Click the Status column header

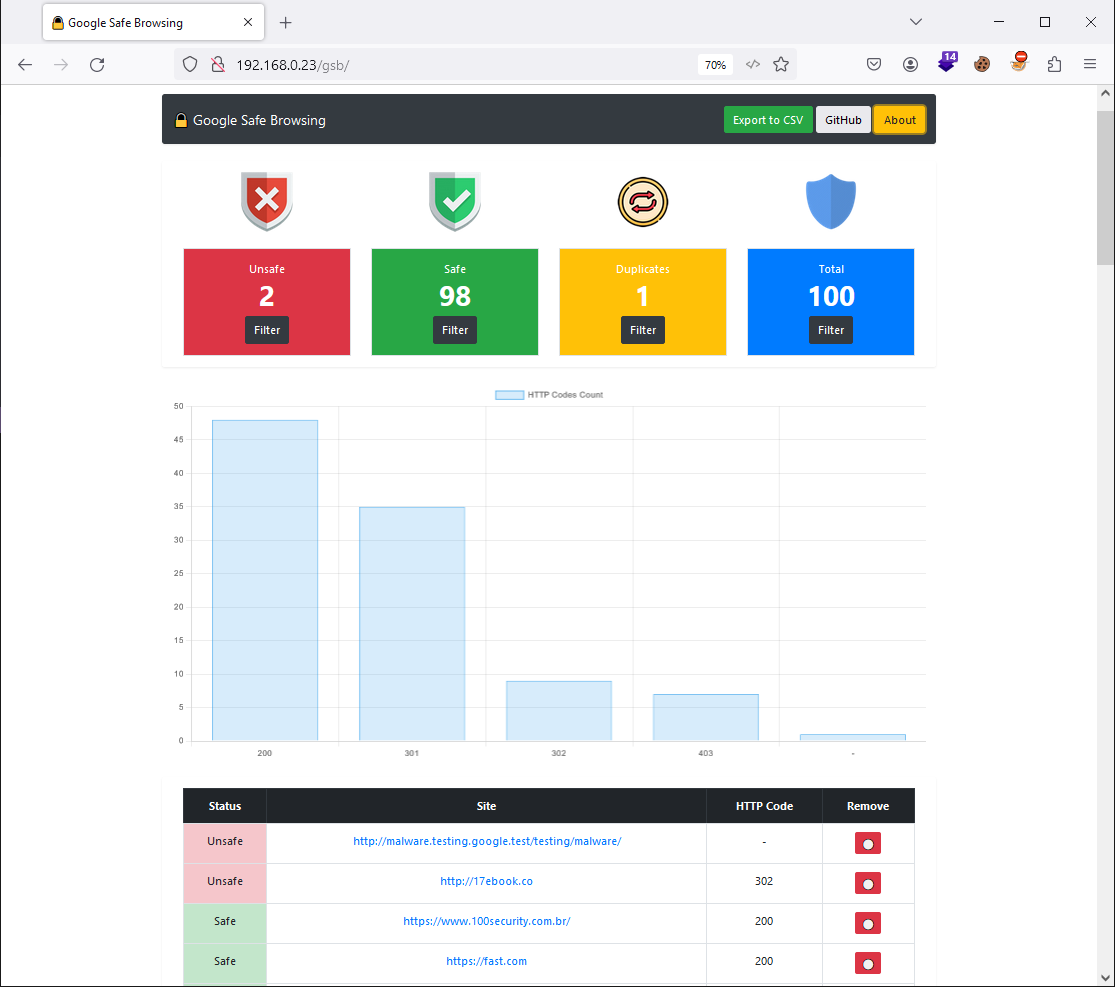click(225, 806)
